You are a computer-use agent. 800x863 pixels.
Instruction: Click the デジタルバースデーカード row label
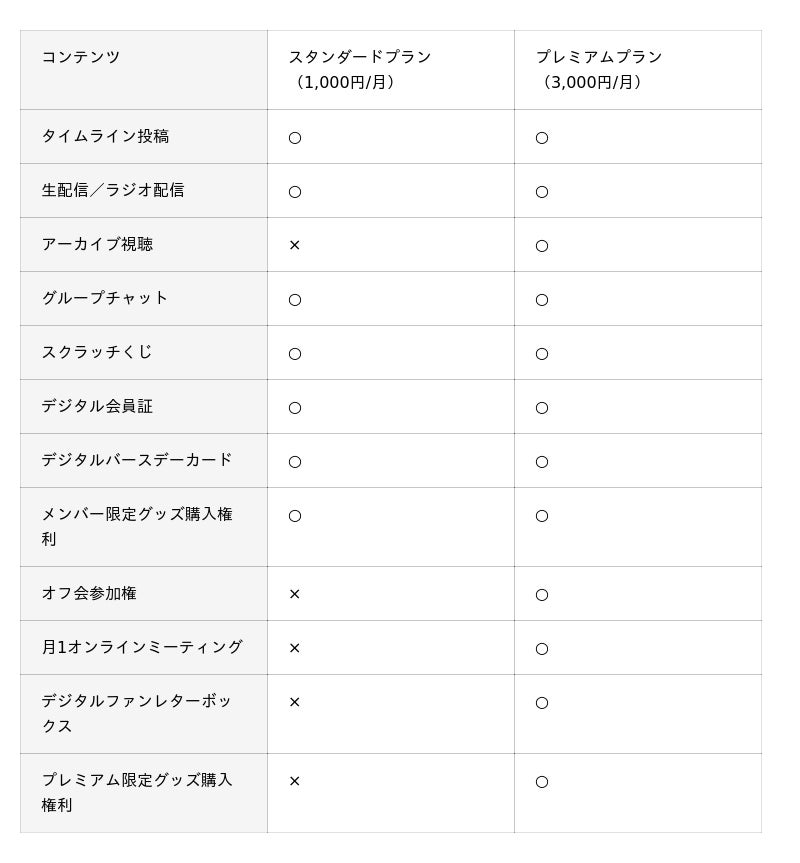pos(137,460)
